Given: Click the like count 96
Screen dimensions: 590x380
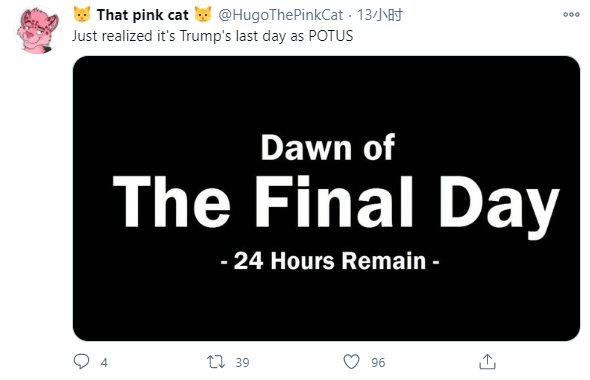Looking at the screenshot, I should point(378,362).
